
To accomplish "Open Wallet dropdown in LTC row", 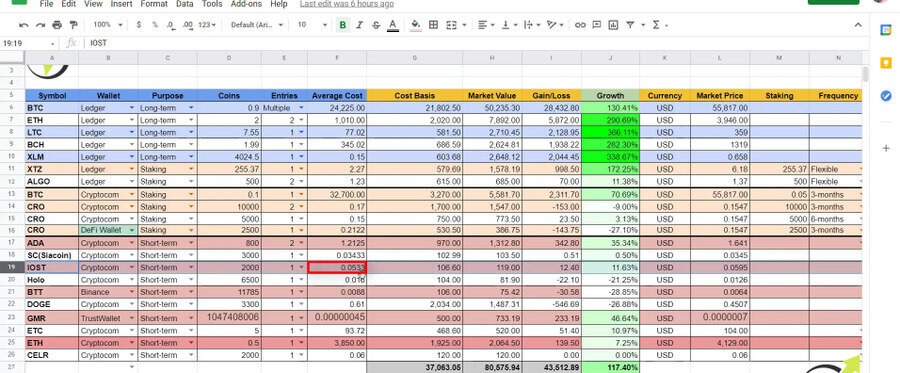I will 132,132.
